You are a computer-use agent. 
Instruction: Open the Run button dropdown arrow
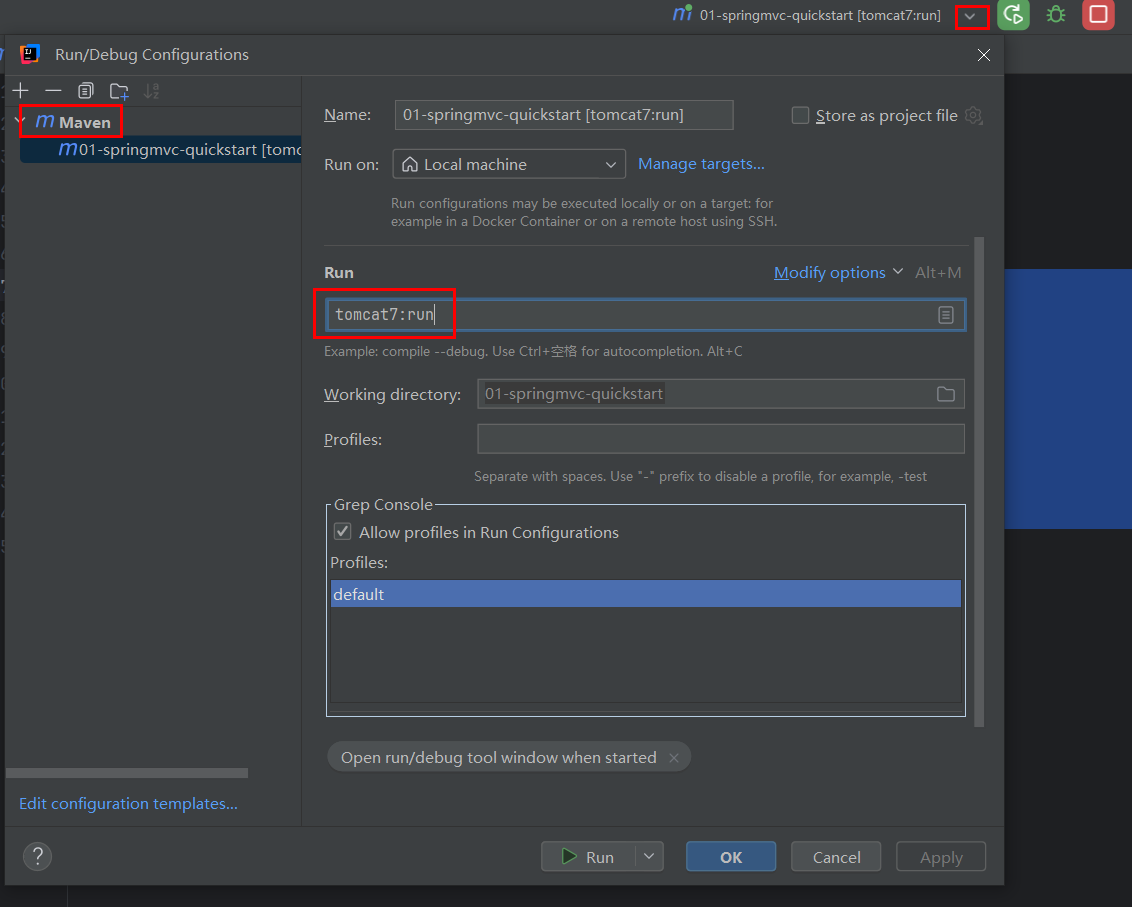[649, 857]
